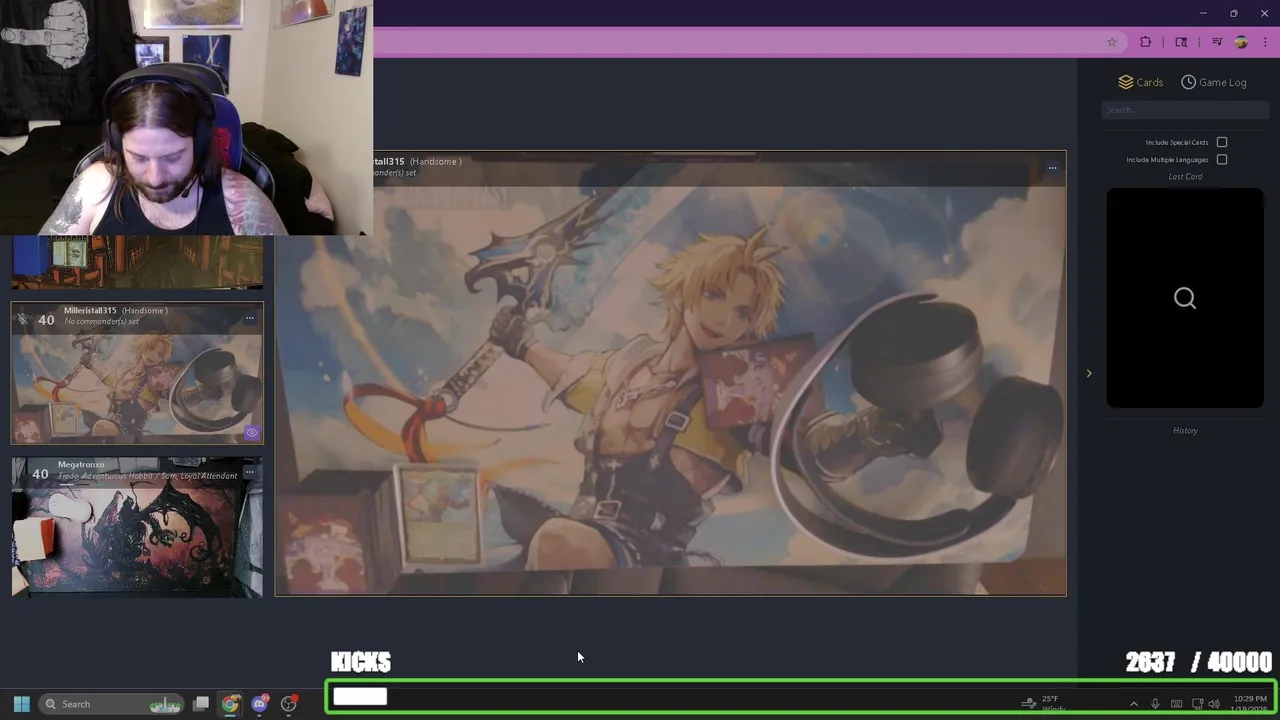Open options menu on Megatronxo tile
This screenshot has width=1280, height=720.
click(250, 472)
